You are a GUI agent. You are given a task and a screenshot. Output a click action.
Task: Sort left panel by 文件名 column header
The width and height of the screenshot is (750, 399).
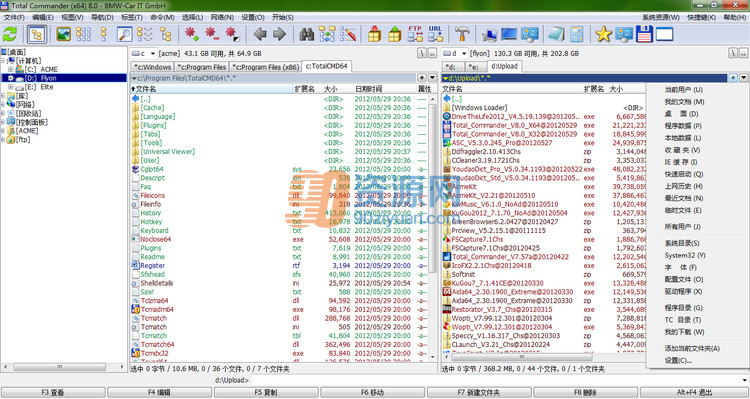[212, 89]
